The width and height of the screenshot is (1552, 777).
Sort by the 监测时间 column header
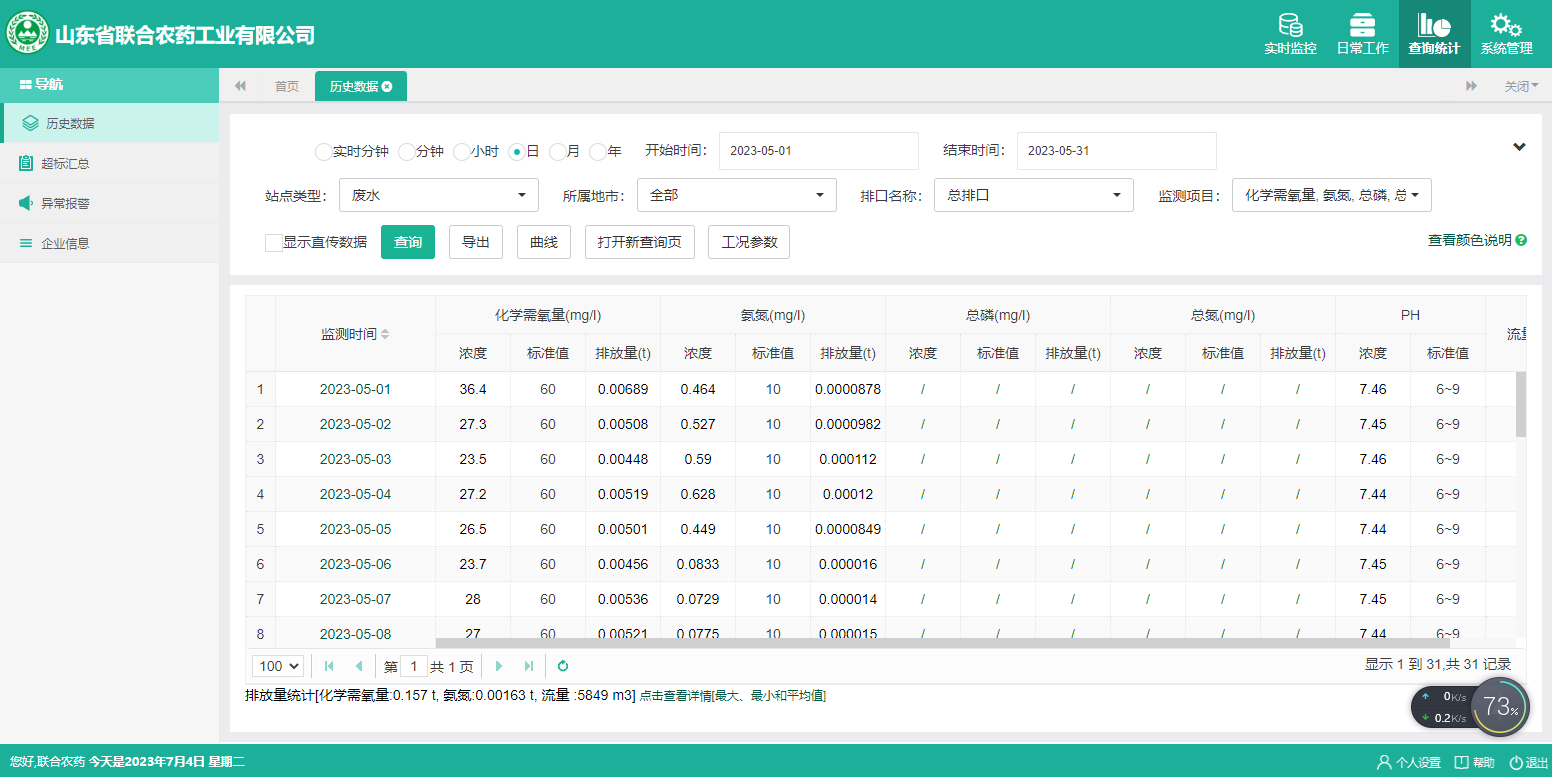click(x=355, y=334)
